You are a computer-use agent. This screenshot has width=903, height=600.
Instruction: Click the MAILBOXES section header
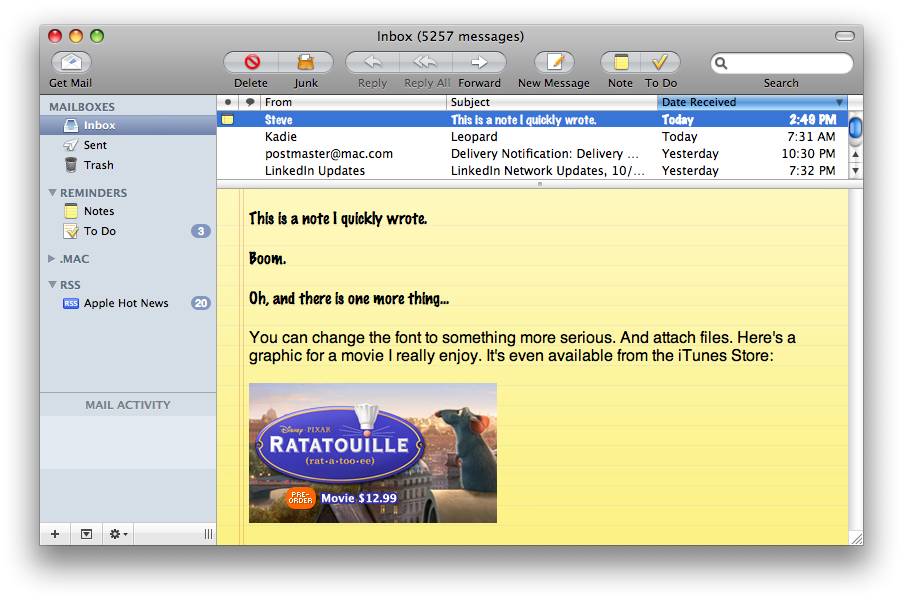(82, 107)
